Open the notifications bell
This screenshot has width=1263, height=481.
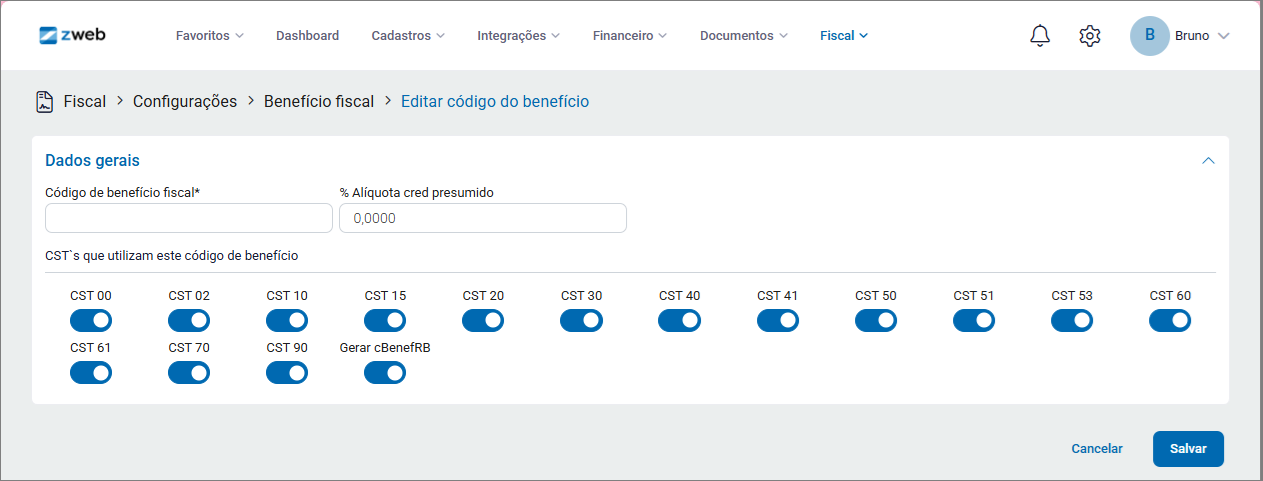pos(1040,36)
